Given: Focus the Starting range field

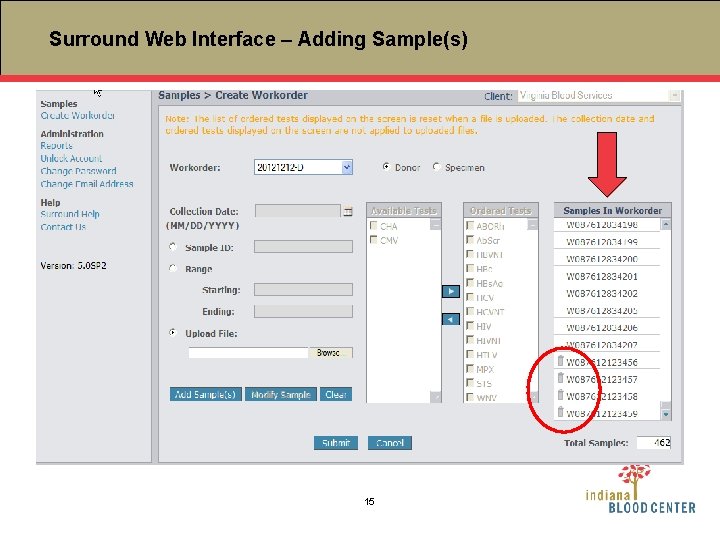Looking at the screenshot, I should [x=303, y=289].
